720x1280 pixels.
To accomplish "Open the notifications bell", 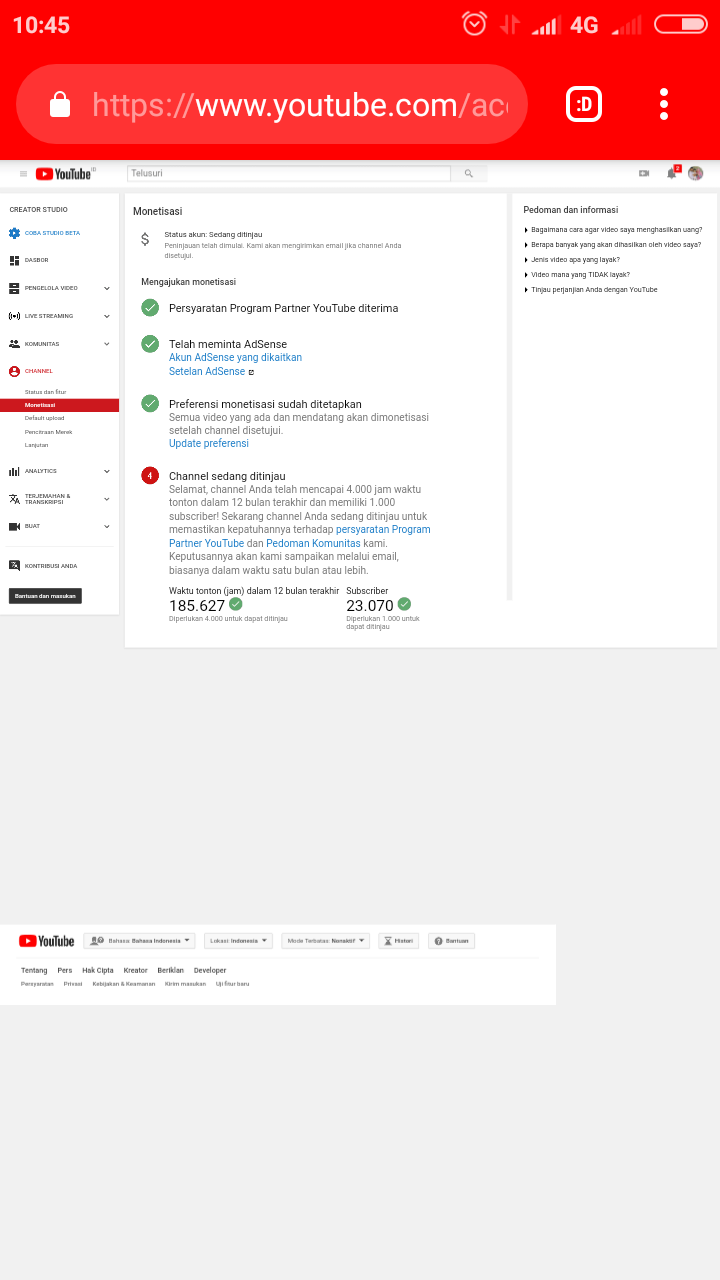I will point(671,173).
